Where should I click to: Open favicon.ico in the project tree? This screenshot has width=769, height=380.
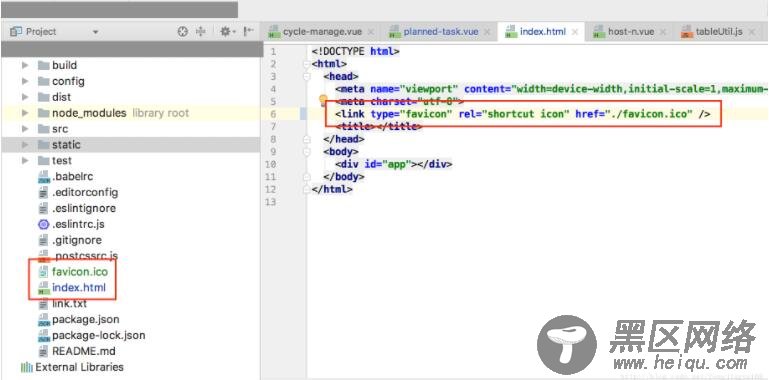click(79, 271)
